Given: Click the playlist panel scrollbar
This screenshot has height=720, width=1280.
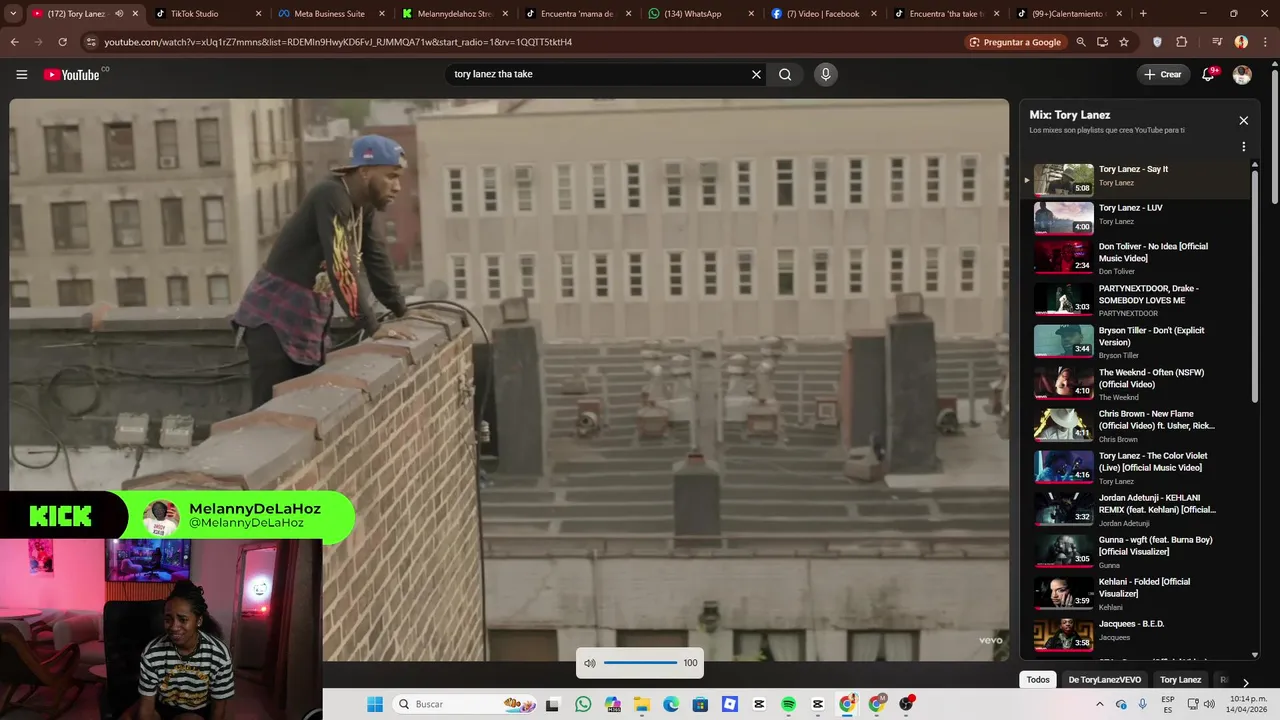Looking at the screenshot, I should (1255, 286).
